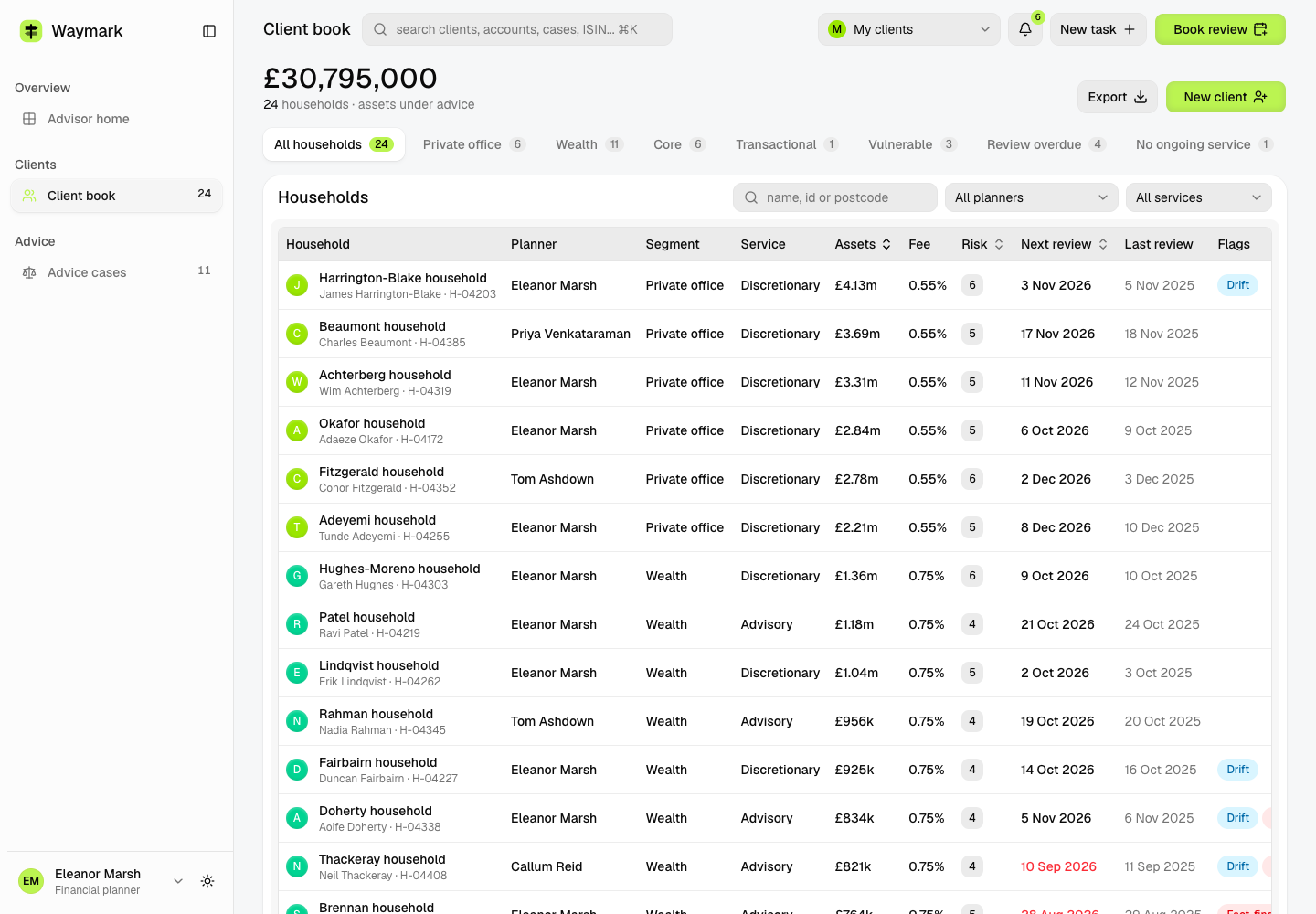Screen dimensions: 1316x914
Task: Click the Hughes-Moreno household avatar
Action: (297, 576)
